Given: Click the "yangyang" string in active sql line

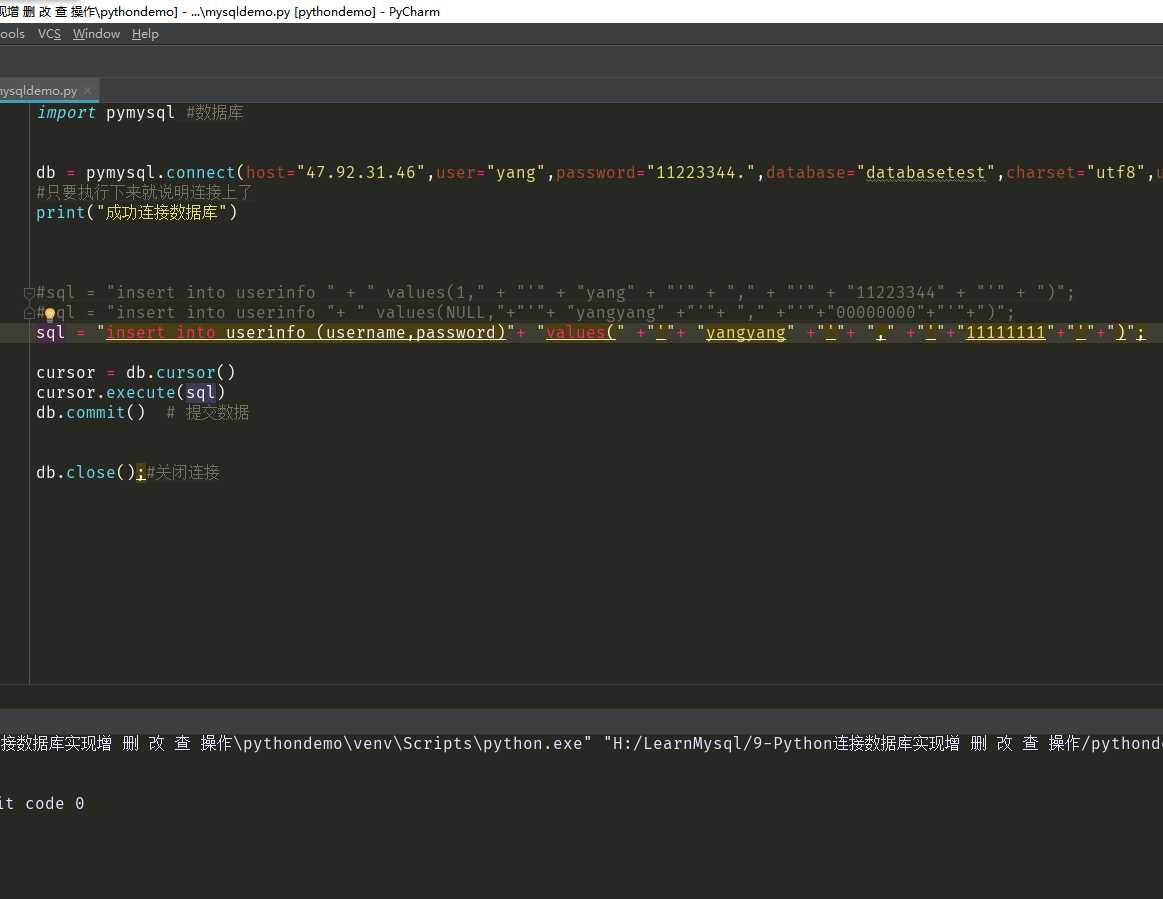Looking at the screenshot, I should coord(745,333).
